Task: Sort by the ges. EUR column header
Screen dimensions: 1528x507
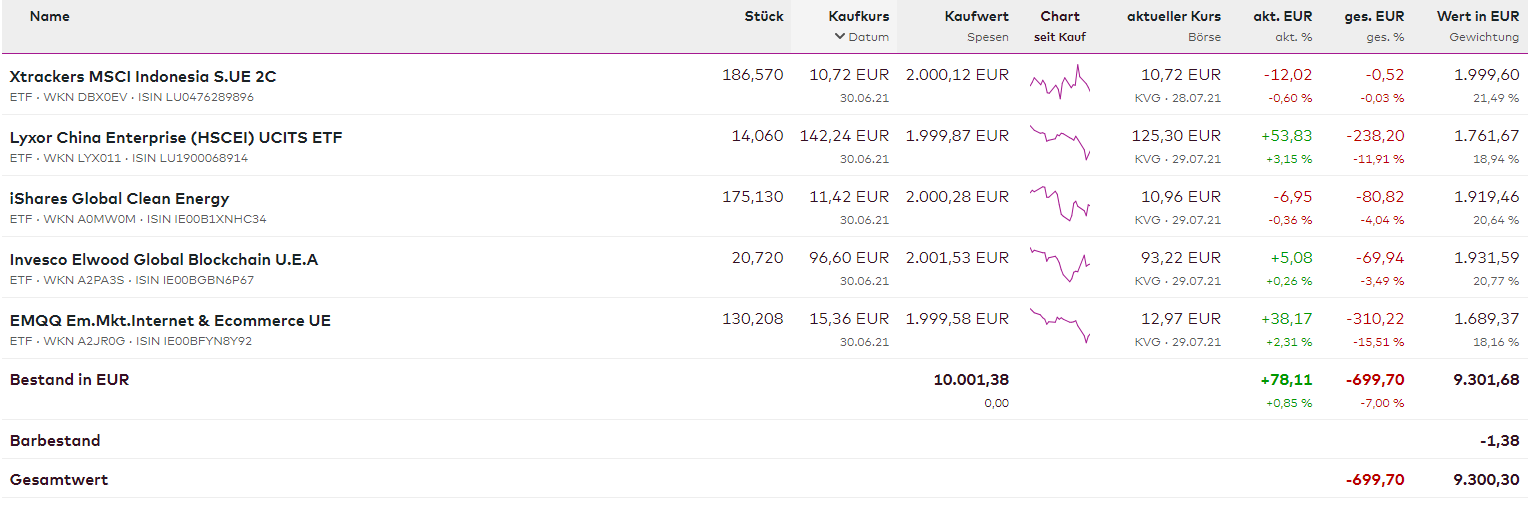Action: tap(1374, 16)
